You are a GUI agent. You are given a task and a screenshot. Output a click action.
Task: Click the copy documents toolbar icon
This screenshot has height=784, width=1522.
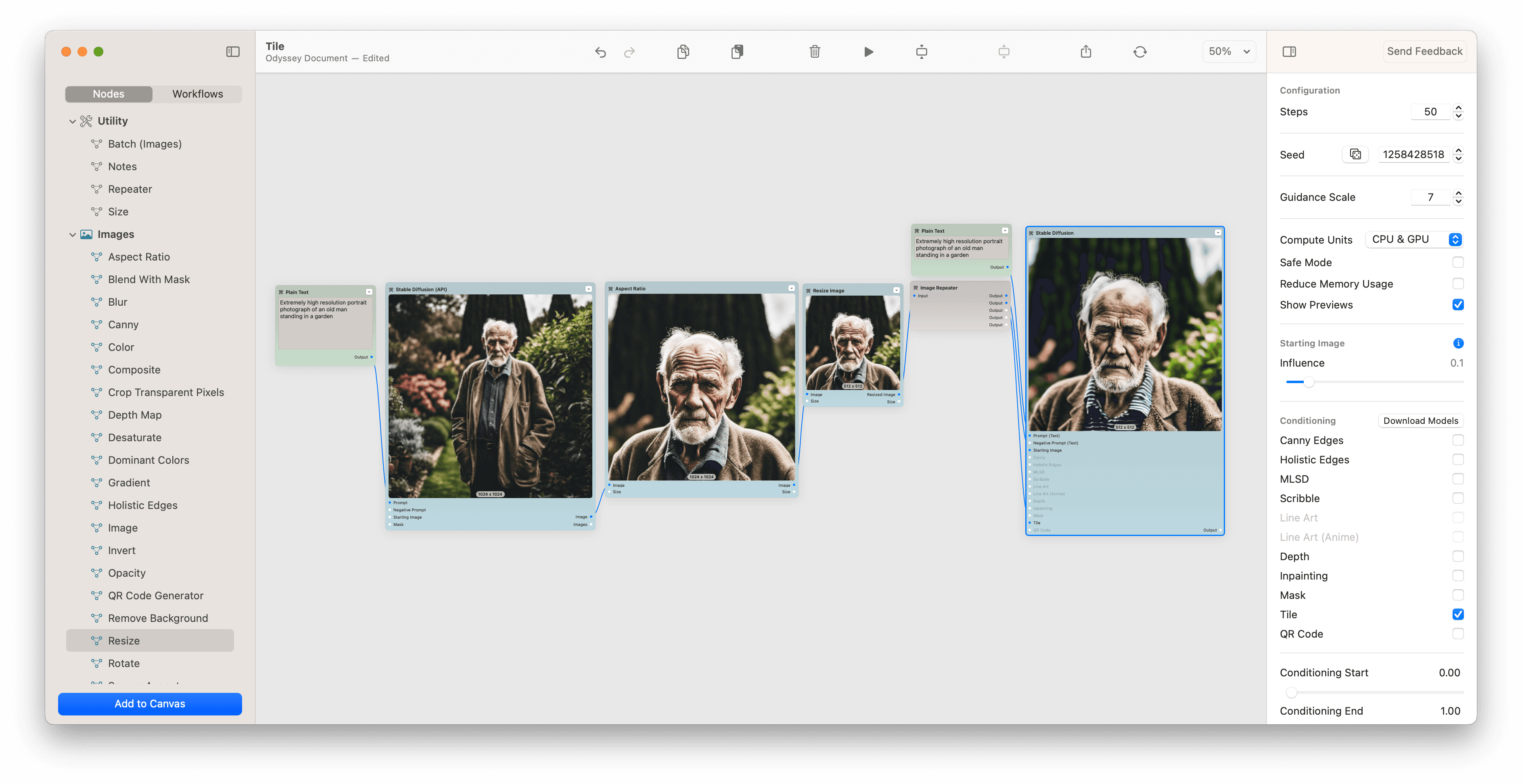tap(683, 52)
